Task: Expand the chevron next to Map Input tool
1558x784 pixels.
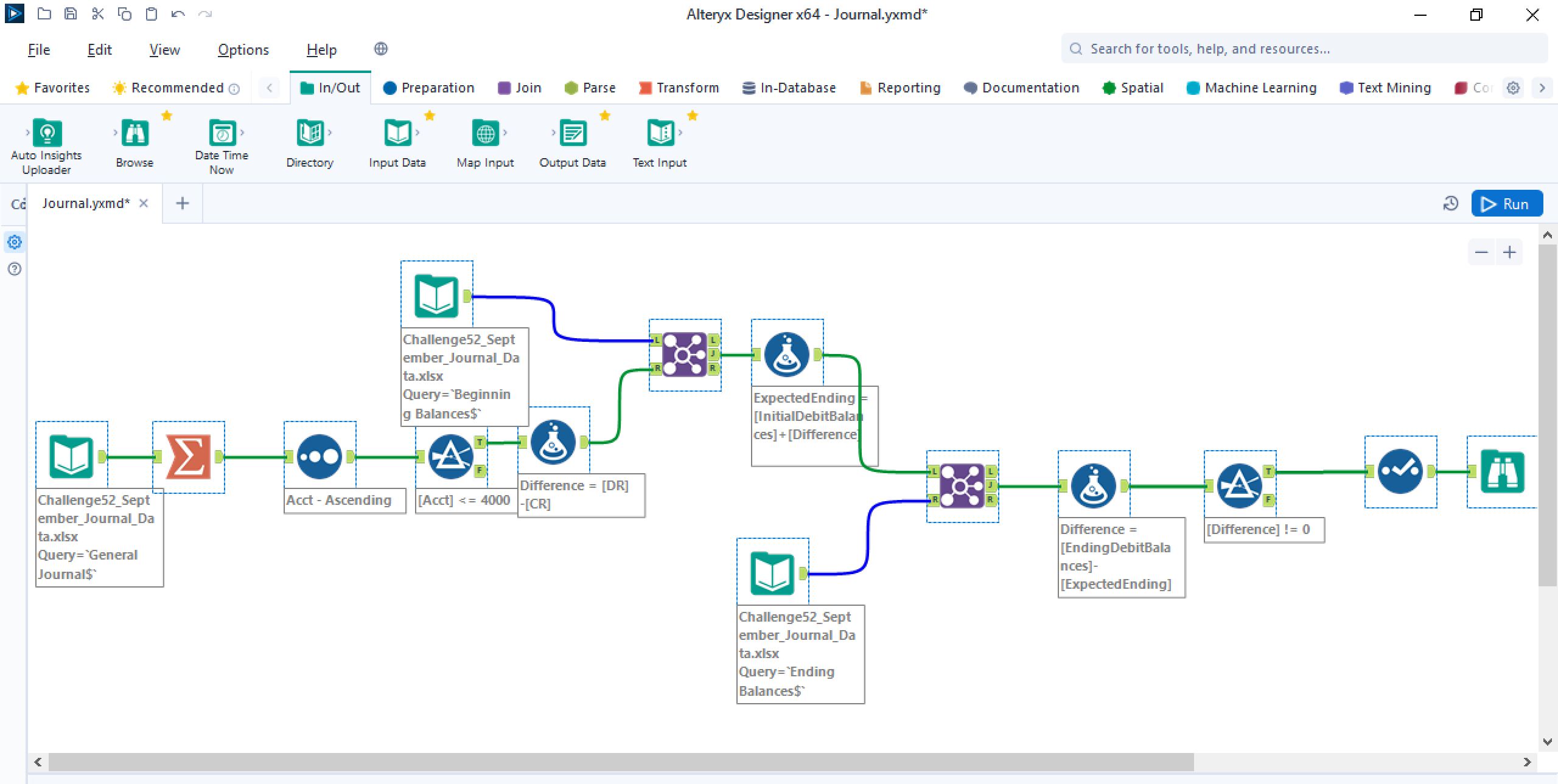Action: click(x=505, y=133)
